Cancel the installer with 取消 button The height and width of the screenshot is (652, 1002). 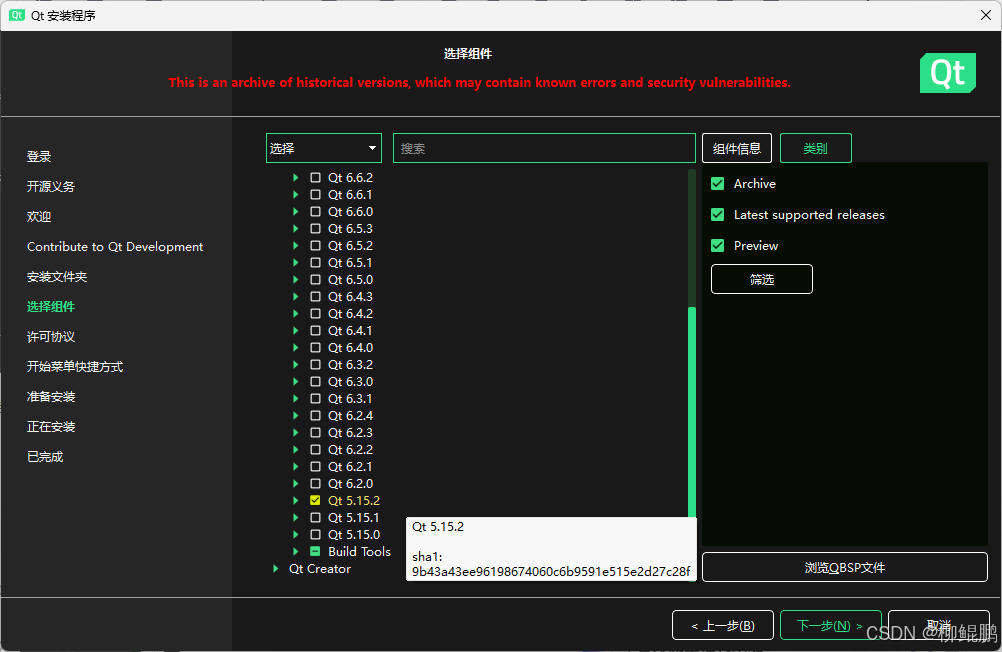tap(939, 625)
